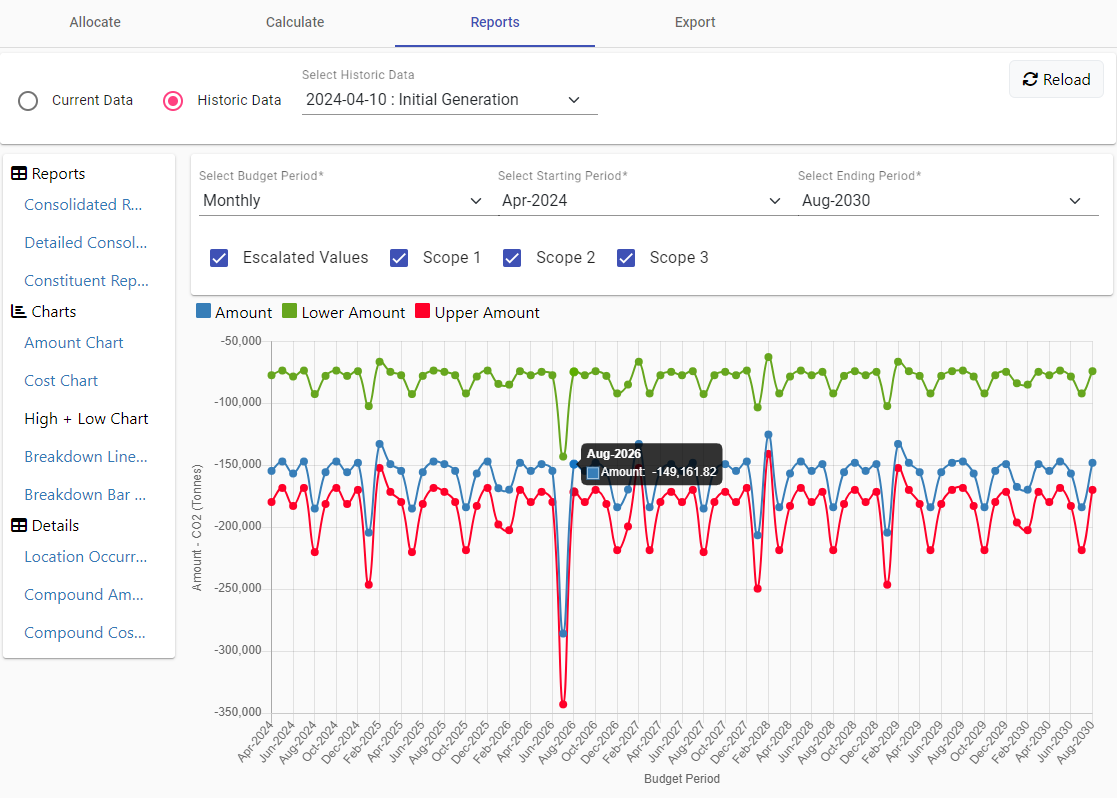Viewport: 1117px width, 798px height.
Task: Click the Charts bar-graph icon in sidebar
Action: (19, 311)
